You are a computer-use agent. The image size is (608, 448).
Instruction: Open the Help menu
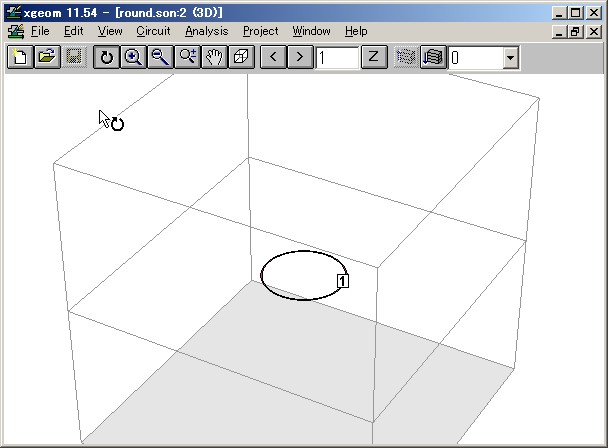[x=356, y=31]
